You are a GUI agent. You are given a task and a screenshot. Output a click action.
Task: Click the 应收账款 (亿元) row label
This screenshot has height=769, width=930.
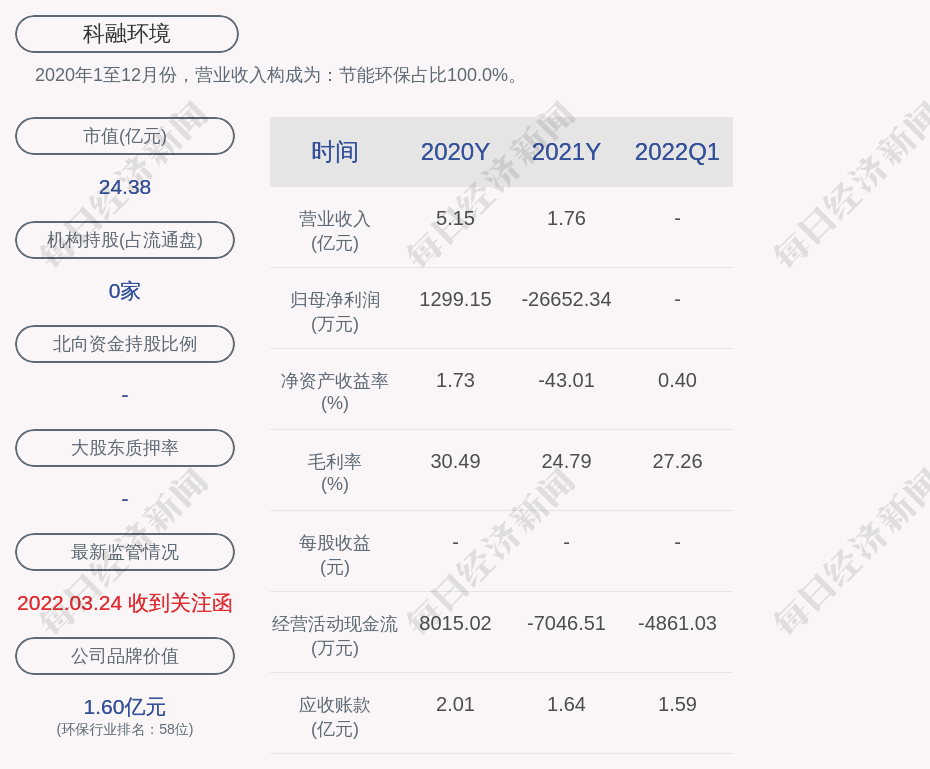[335, 717]
